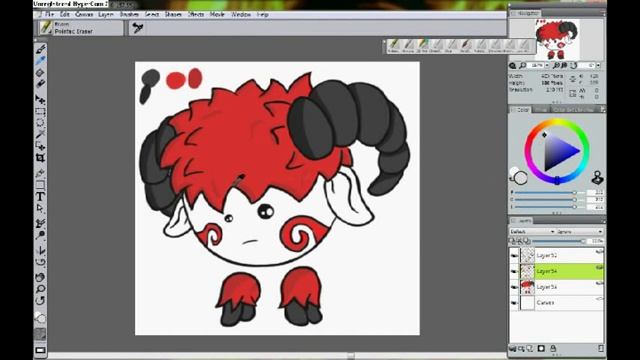Hide the green highlighted layer's eye icon
The height and width of the screenshot is (360, 640).
point(514,271)
